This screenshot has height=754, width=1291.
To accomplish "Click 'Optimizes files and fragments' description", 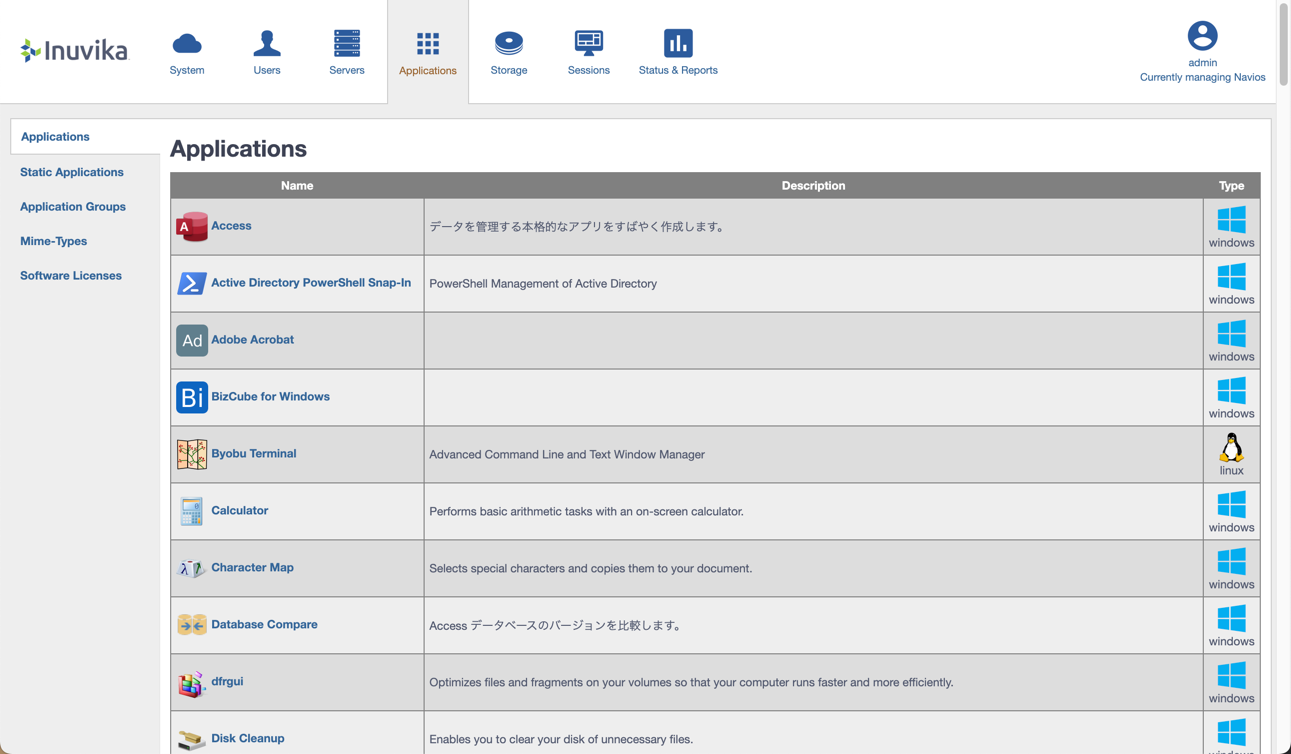I will click(x=691, y=683).
